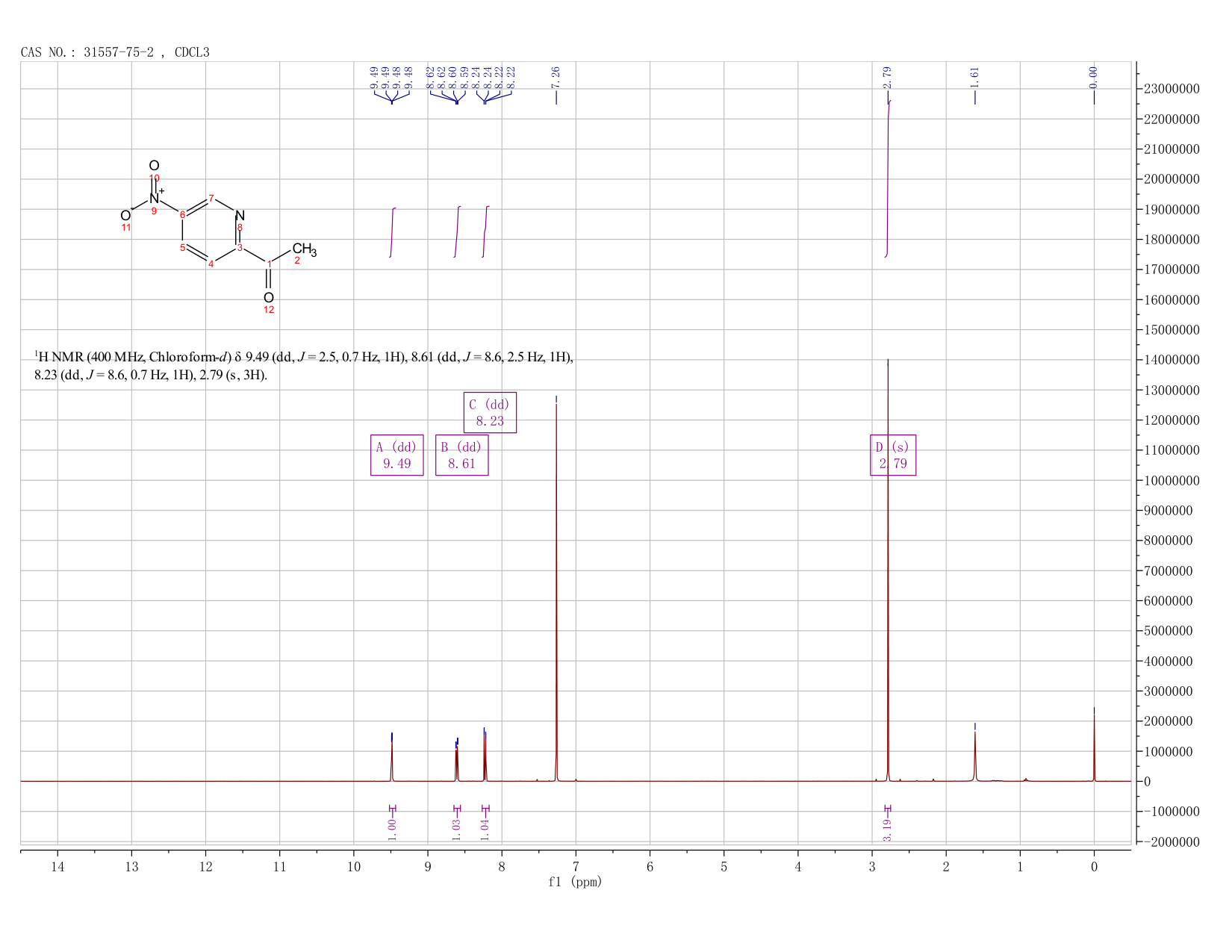Select multiplet box B (dd) 8.61
This screenshot has width=1232, height=952.
tap(461, 455)
